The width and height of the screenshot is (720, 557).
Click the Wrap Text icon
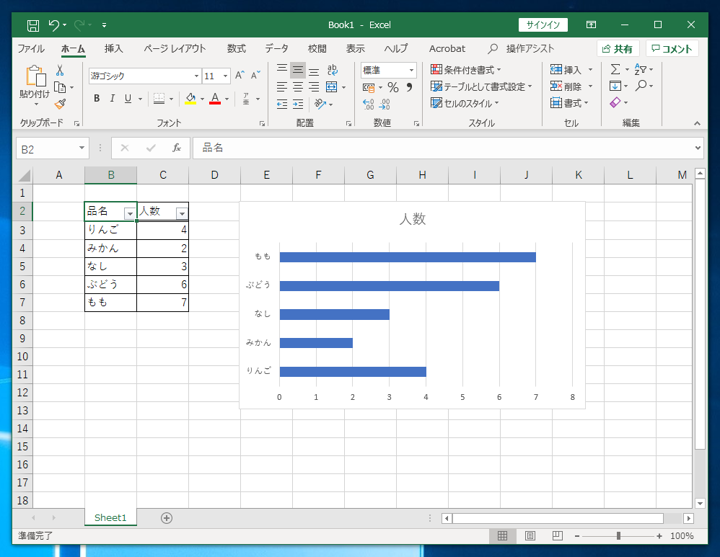tap(332, 70)
